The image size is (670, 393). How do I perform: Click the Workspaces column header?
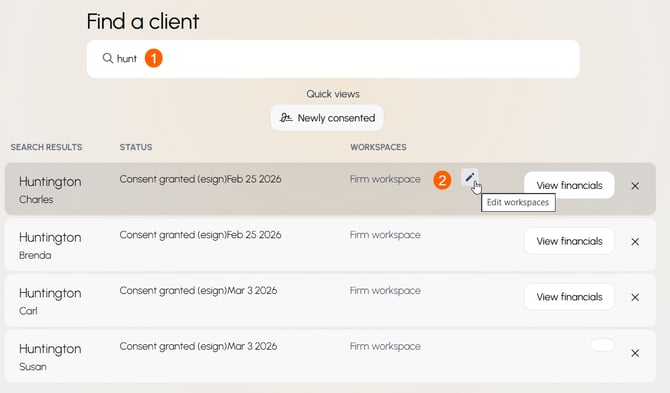378,147
